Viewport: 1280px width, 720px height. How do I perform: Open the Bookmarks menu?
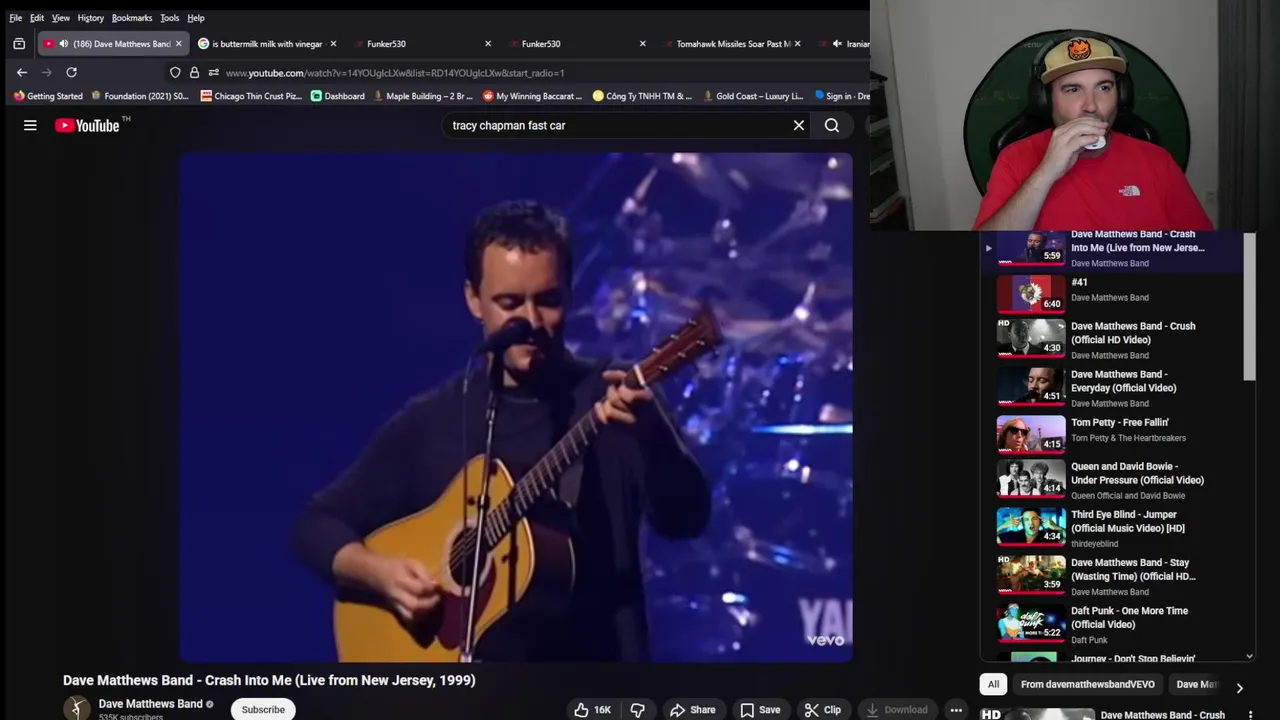tap(132, 18)
